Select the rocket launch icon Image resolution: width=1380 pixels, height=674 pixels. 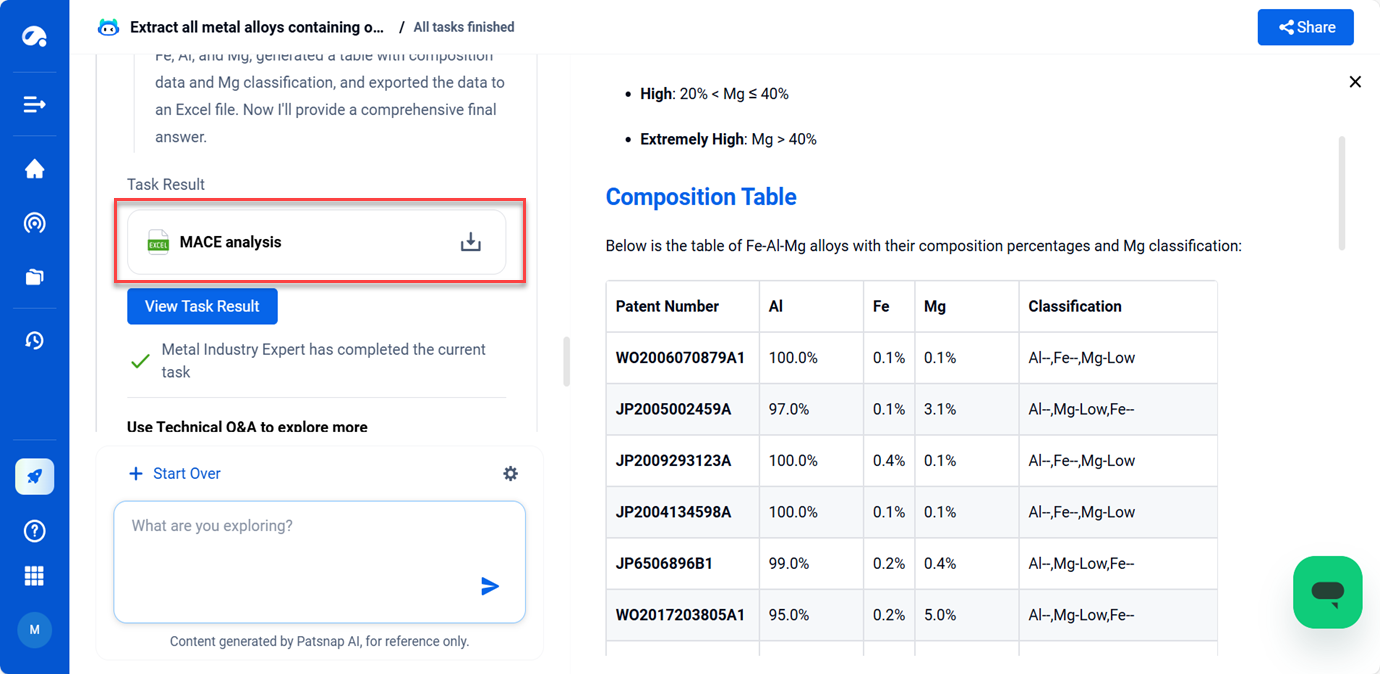[x=34, y=477]
